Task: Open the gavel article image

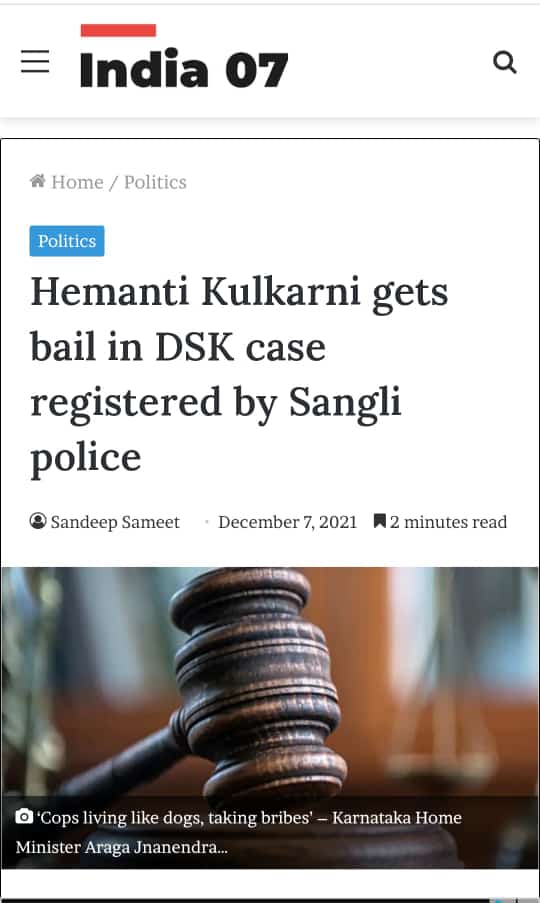Action: coord(270,680)
